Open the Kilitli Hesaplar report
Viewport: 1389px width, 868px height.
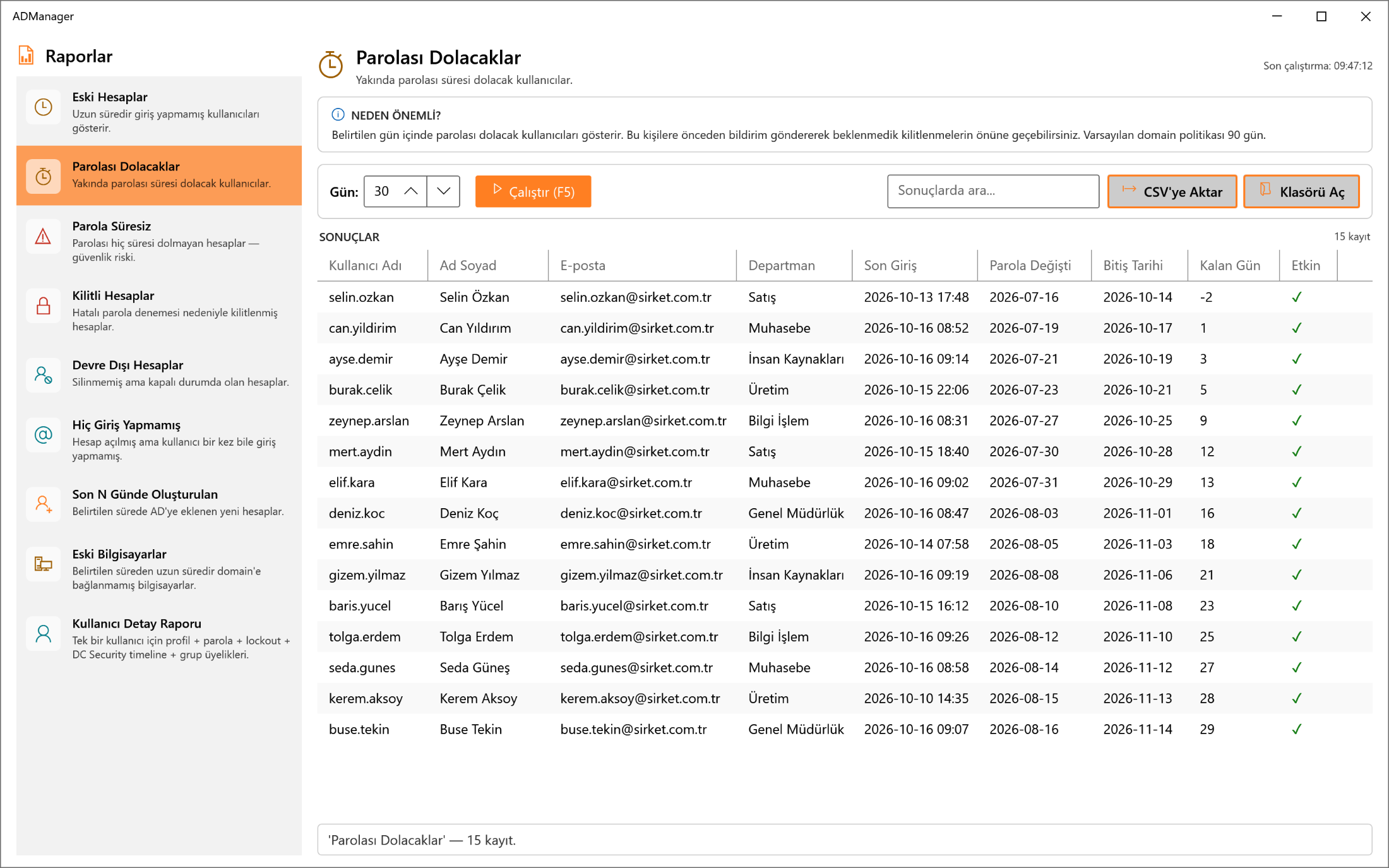pos(159,310)
